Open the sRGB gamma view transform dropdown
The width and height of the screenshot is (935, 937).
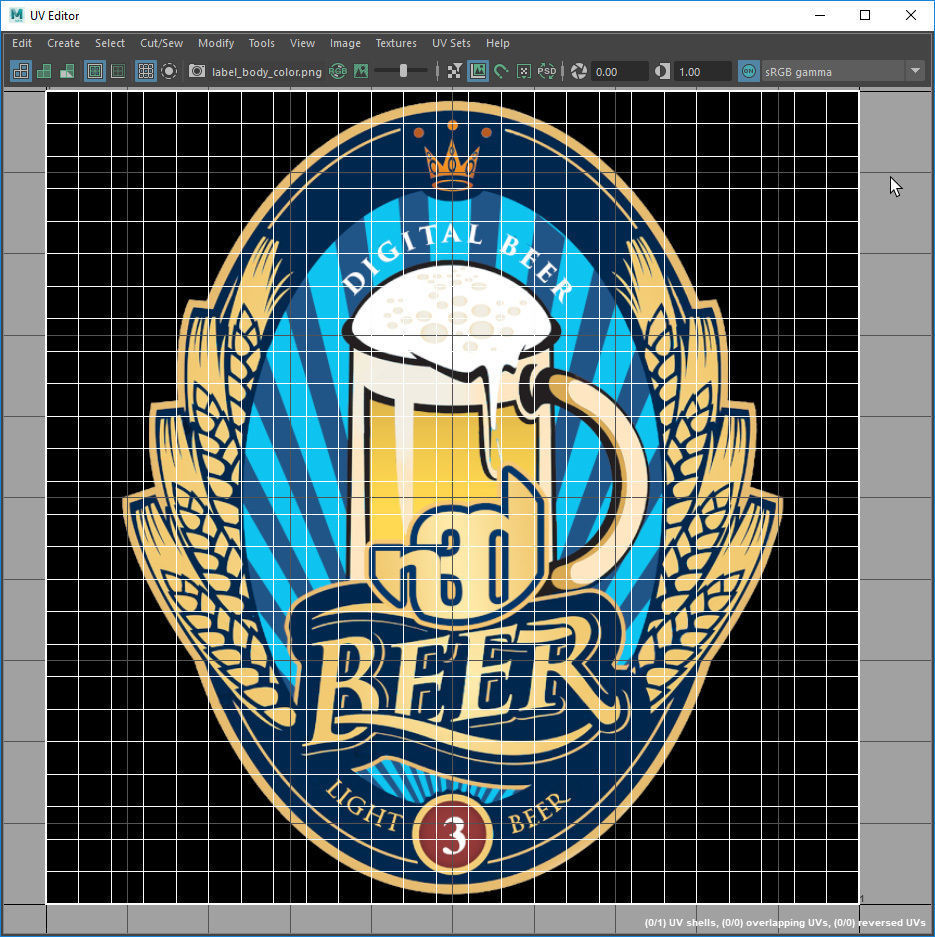[843, 72]
